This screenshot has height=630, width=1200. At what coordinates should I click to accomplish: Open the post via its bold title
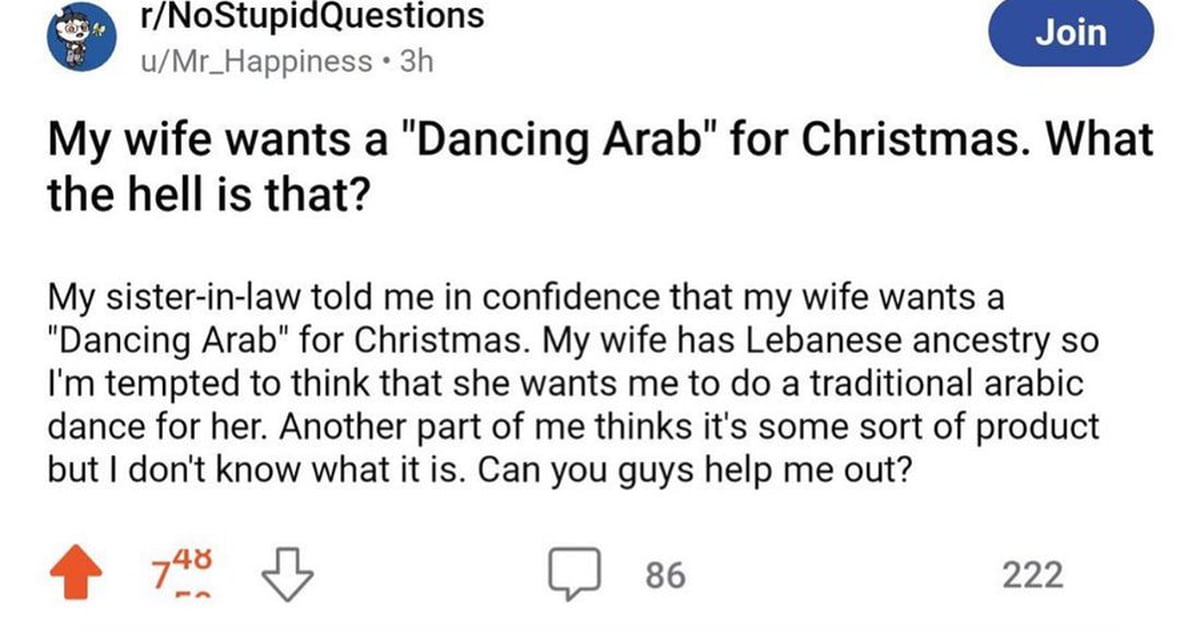[600, 168]
